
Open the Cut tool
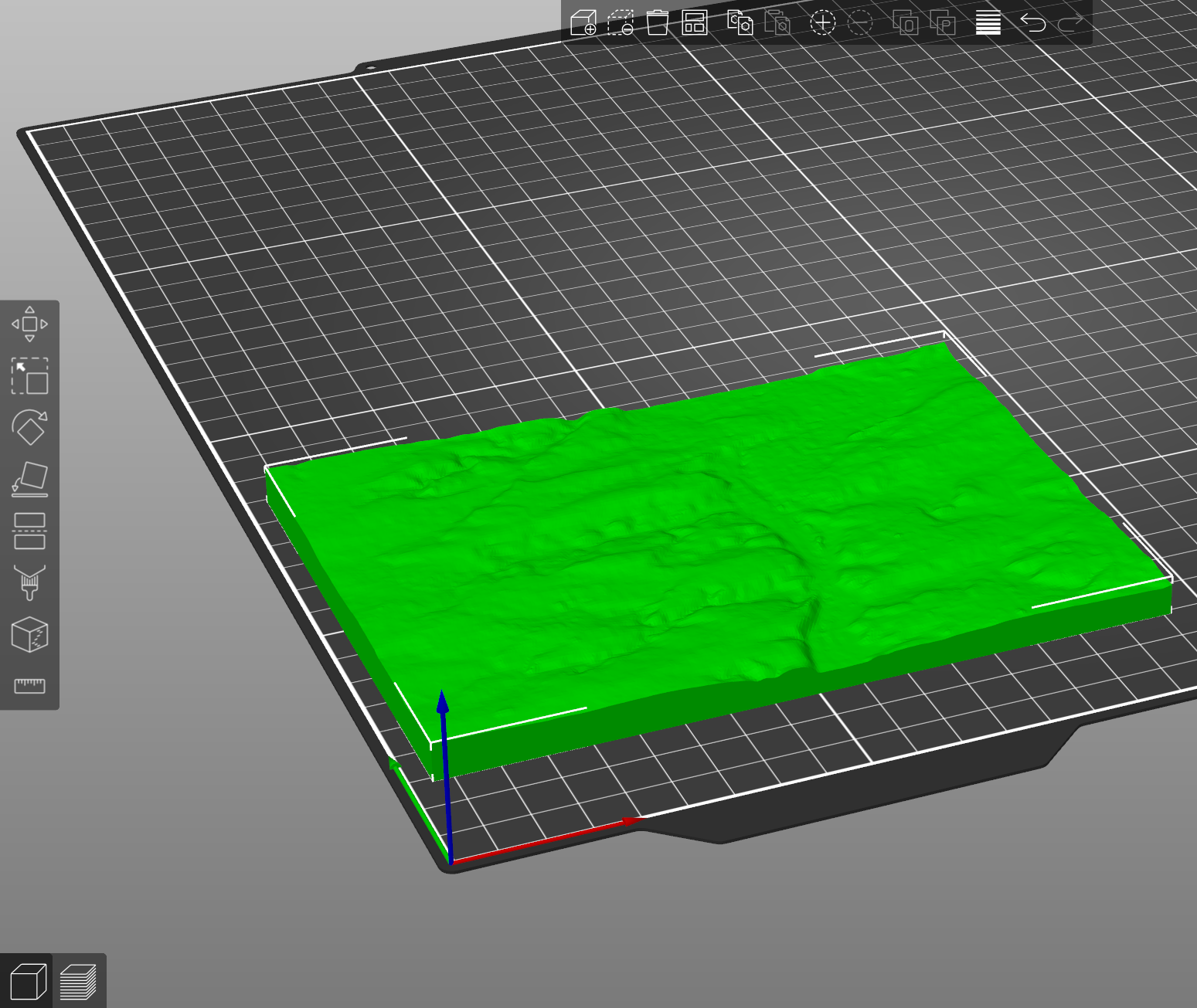[29, 531]
